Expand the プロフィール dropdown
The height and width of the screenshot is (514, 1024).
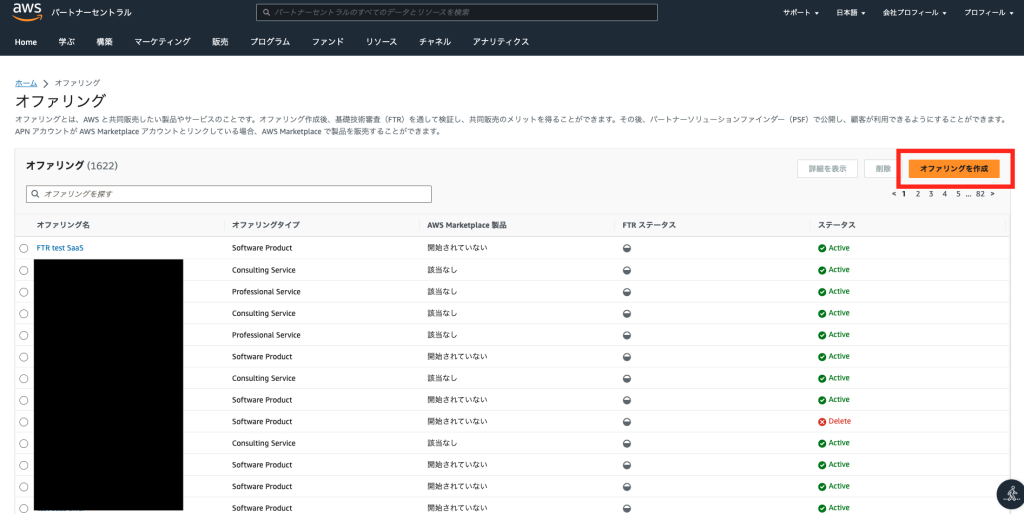989,12
